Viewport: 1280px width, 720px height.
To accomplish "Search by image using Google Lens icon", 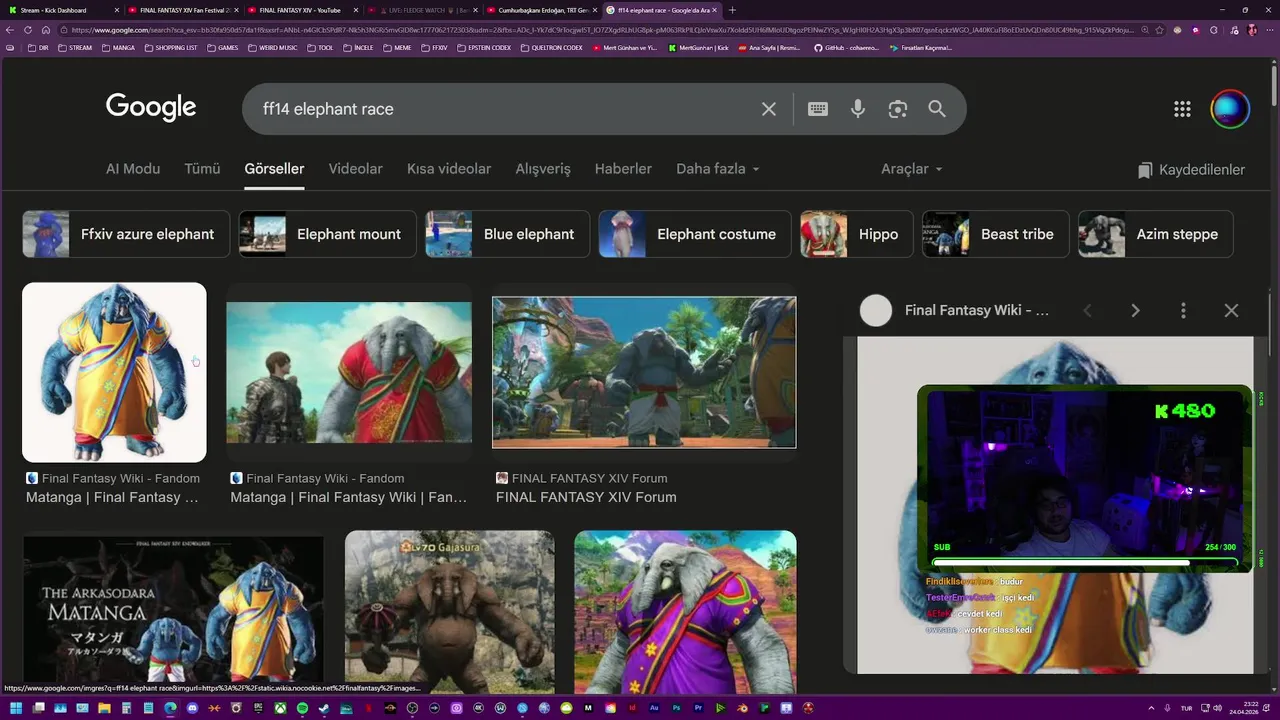I will tap(898, 109).
